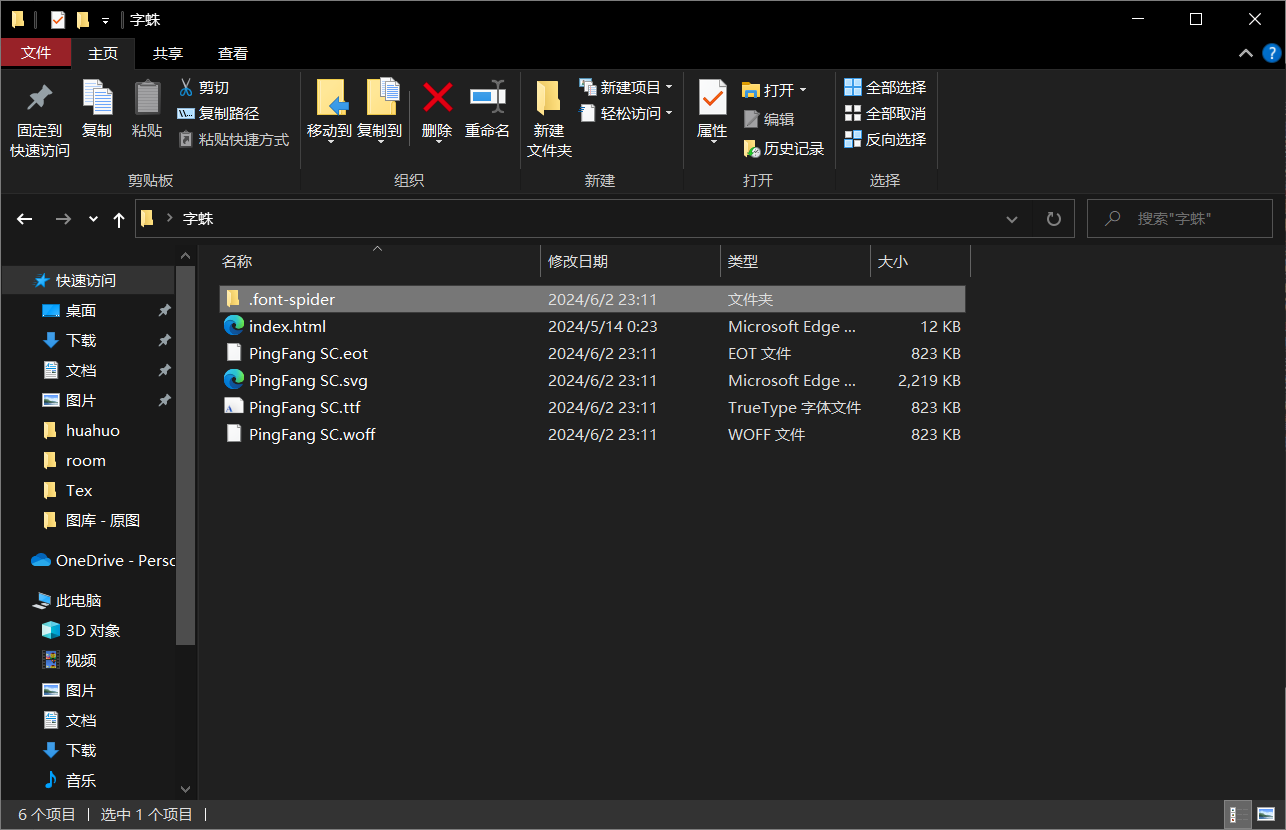1286x830 pixels.
Task: Click the Copy Path icon
Action: tap(186, 114)
